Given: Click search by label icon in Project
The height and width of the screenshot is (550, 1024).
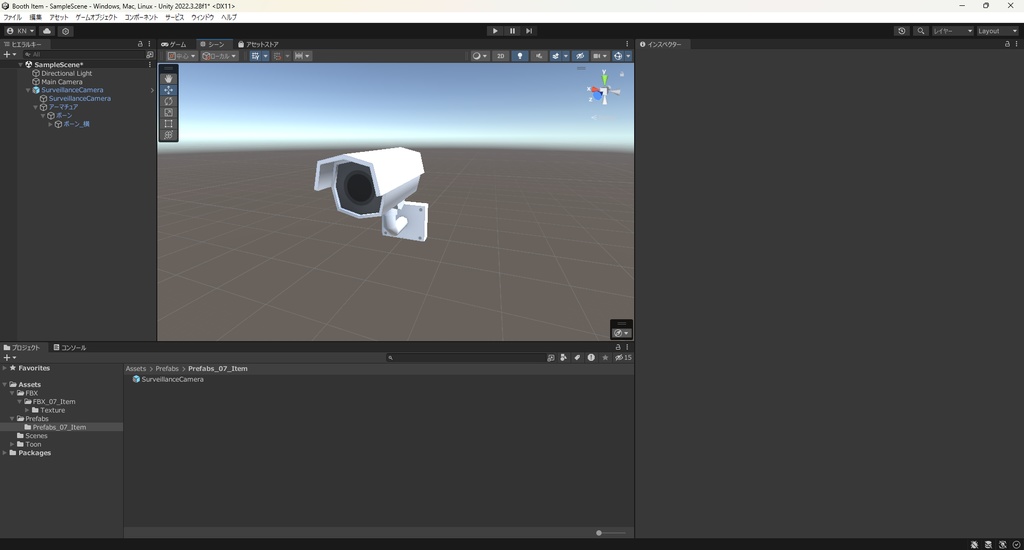Looking at the screenshot, I should pyautogui.click(x=577, y=357).
